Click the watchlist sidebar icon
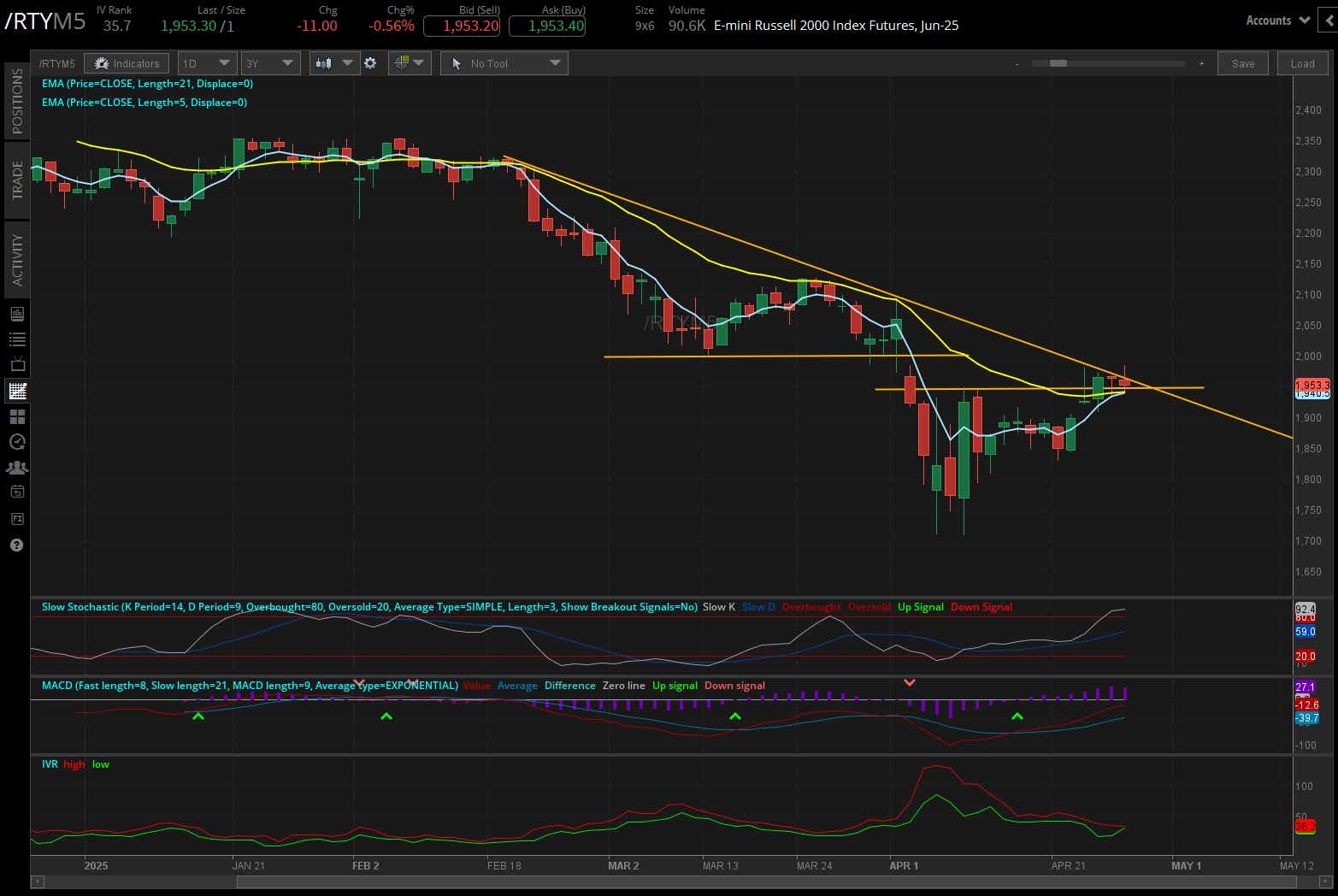Screen dimensions: 1338x896 pyautogui.click(x=16, y=339)
